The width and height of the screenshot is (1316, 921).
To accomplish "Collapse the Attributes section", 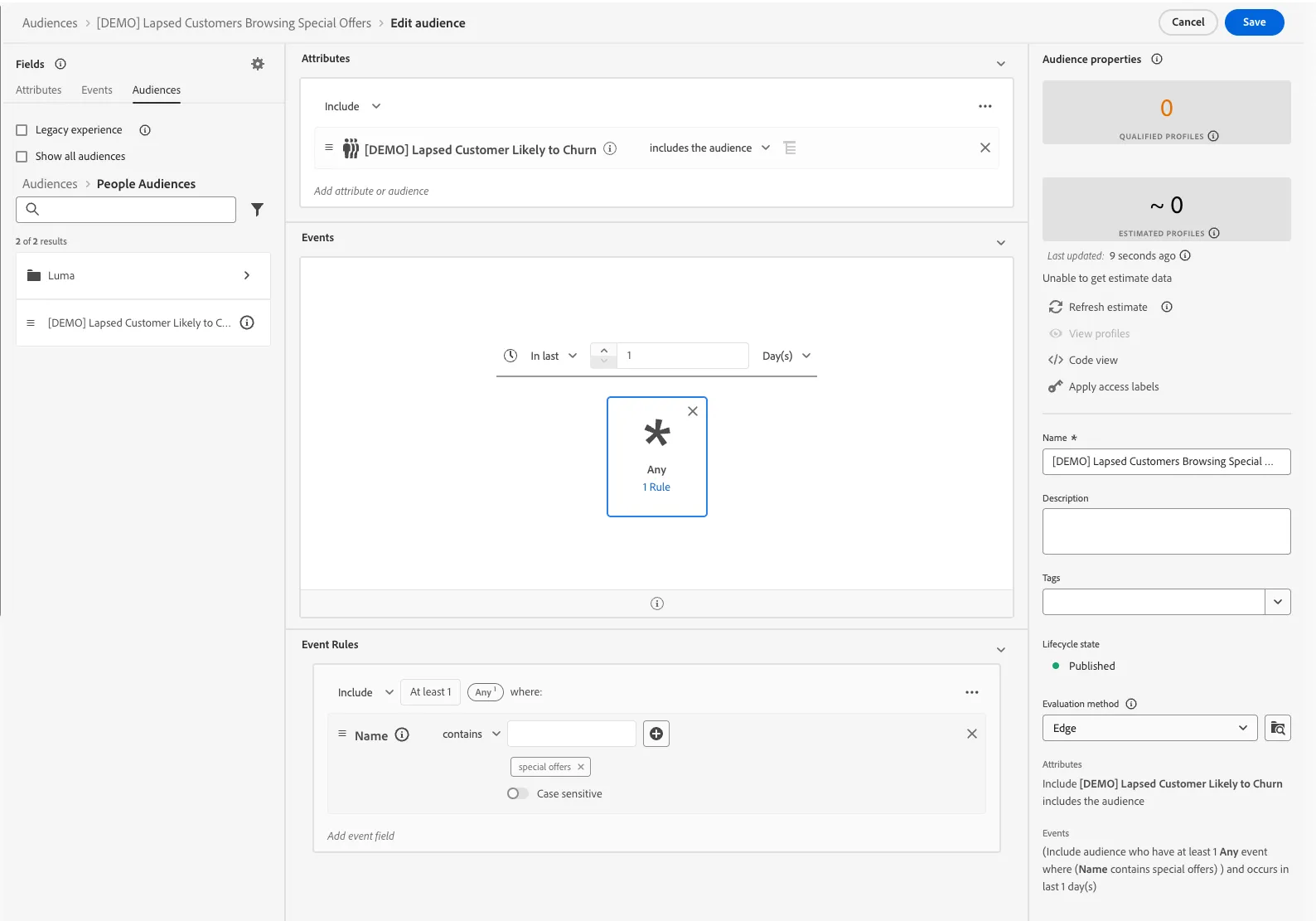I will click(1001, 64).
